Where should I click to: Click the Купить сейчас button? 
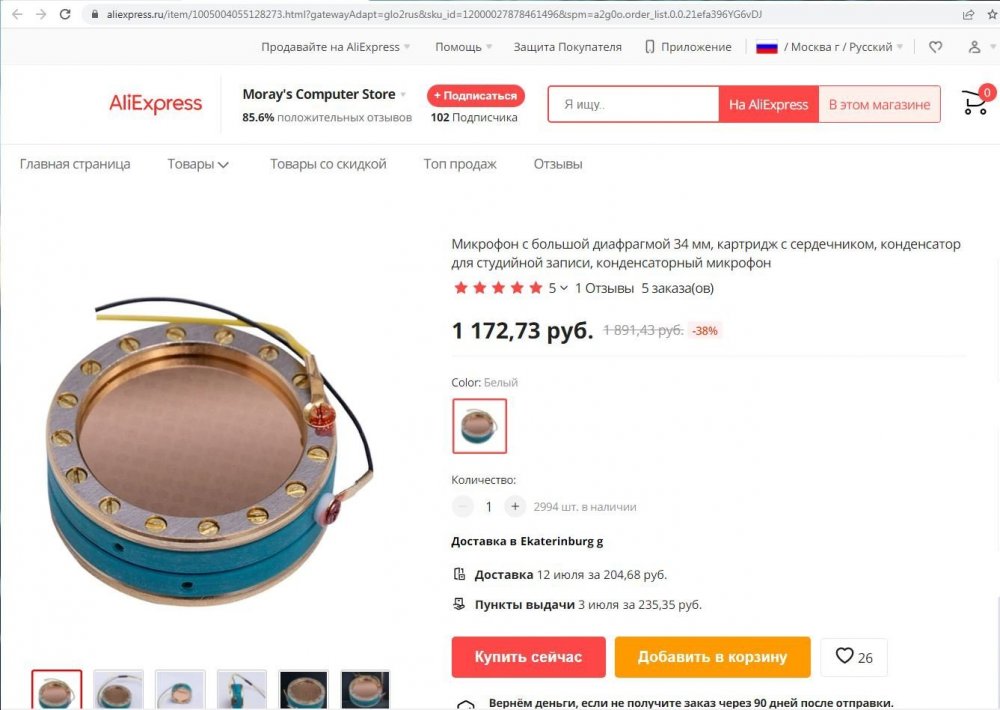coord(528,656)
